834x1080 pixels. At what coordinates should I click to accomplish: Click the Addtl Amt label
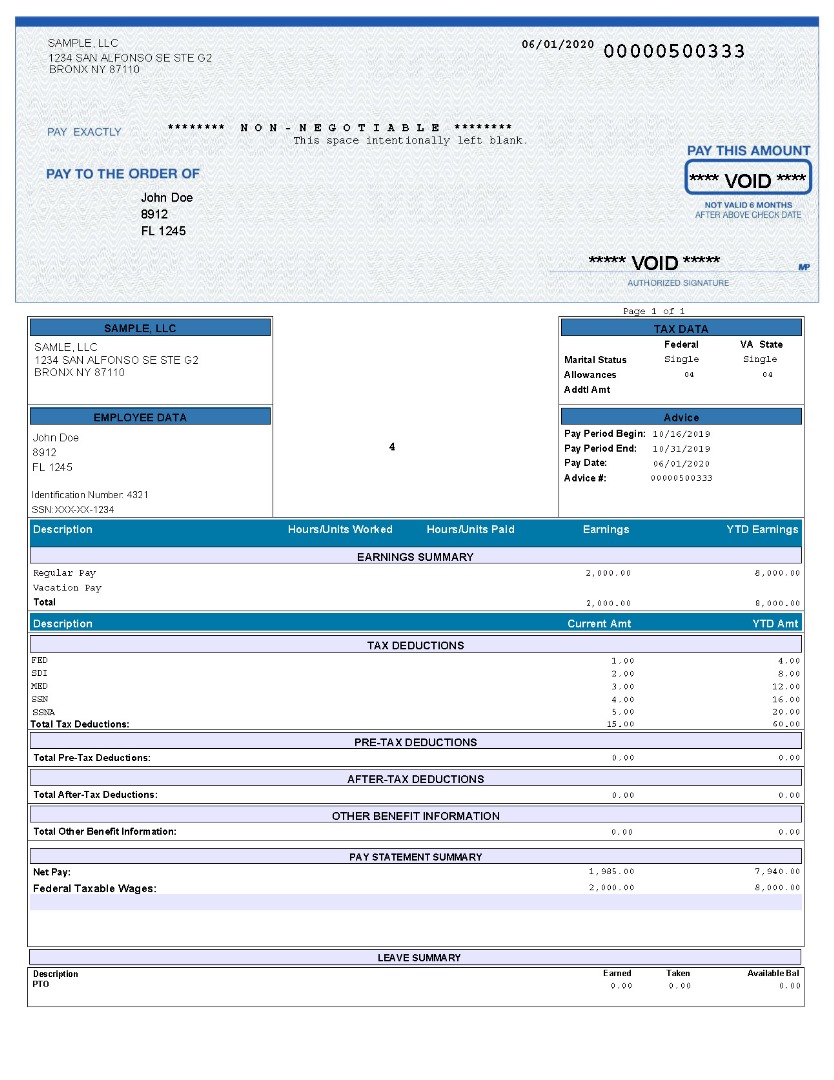[x=587, y=389]
